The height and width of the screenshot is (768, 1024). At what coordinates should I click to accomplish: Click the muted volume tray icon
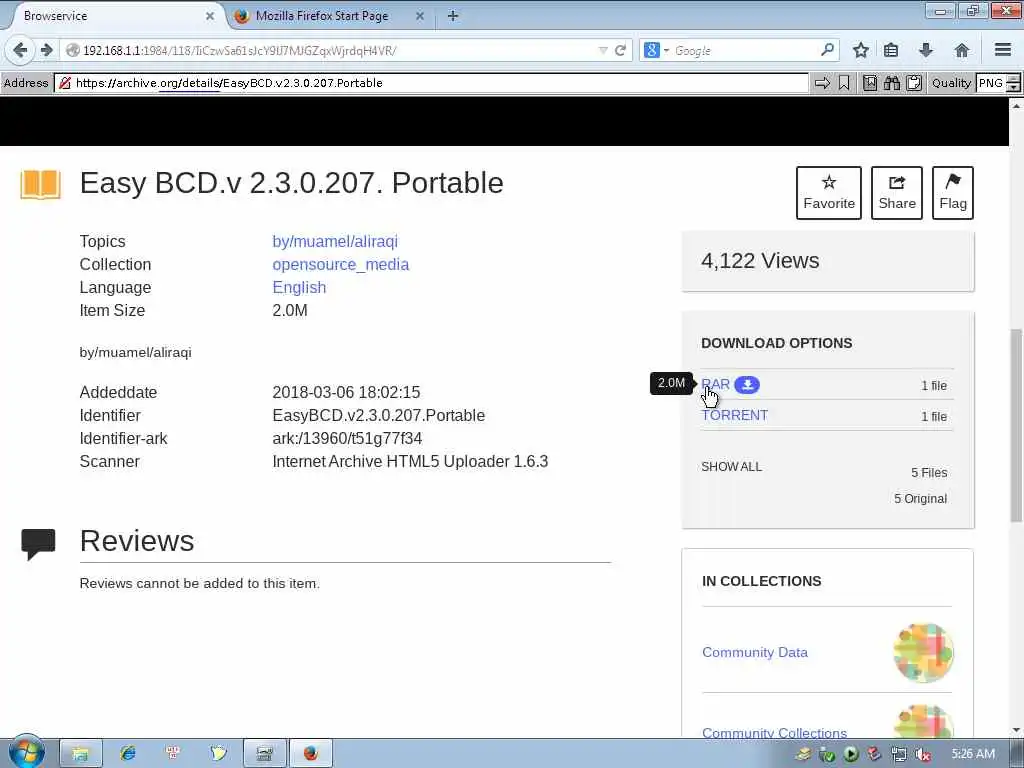pos(923,754)
